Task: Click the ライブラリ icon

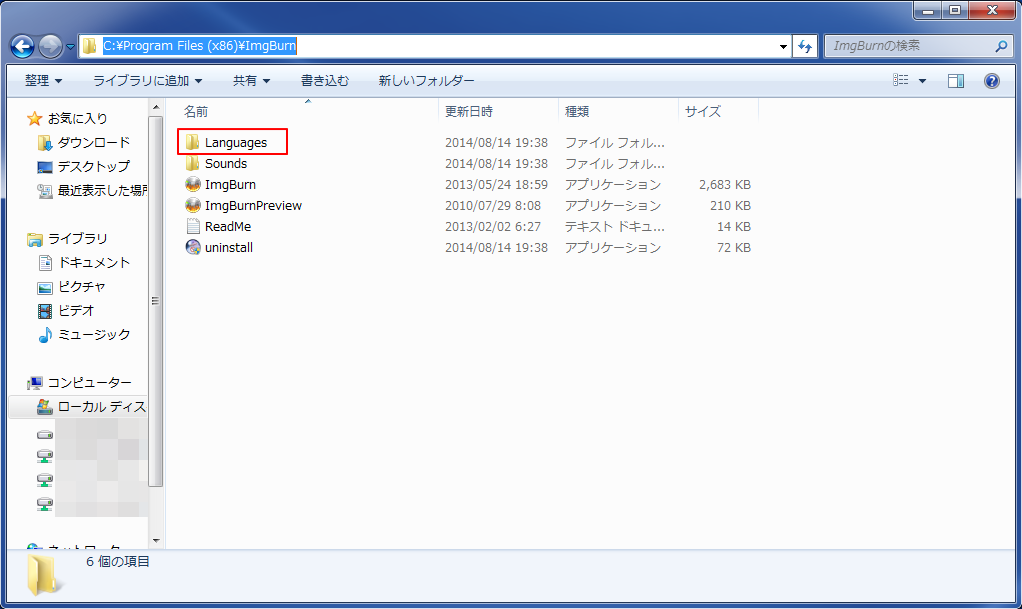Action: pyautogui.click(x=34, y=239)
